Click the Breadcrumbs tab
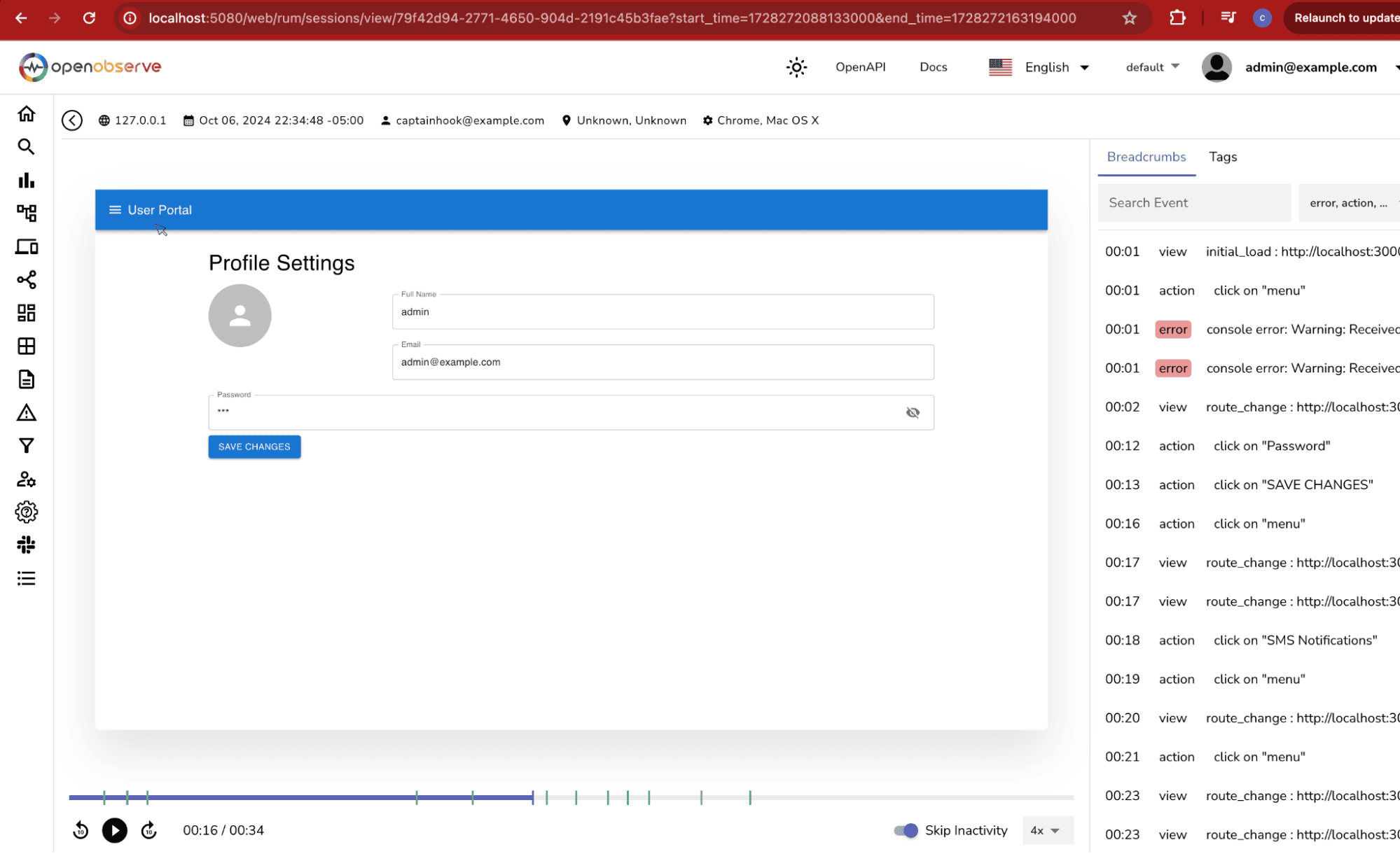Viewport: 1400px width, 854px height. tap(1146, 157)
